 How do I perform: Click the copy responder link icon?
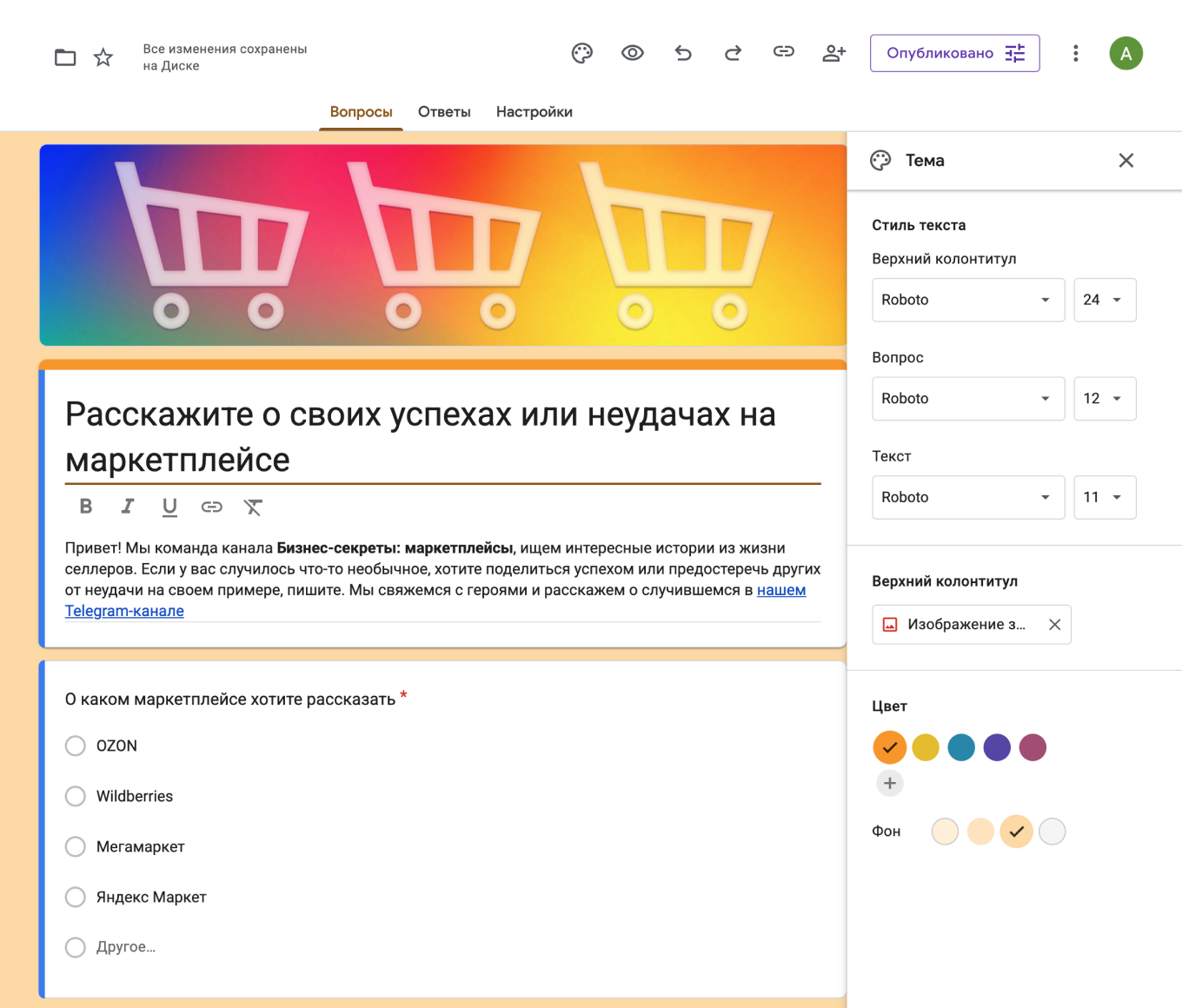[x=783, y=53]
